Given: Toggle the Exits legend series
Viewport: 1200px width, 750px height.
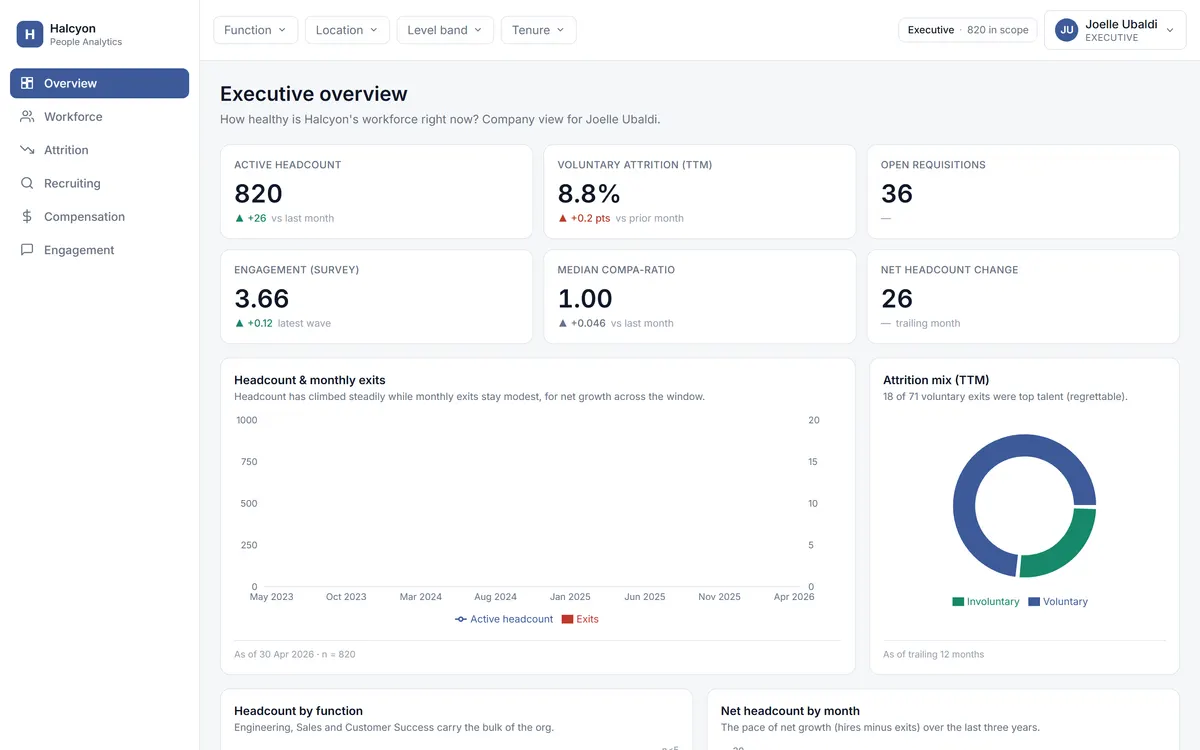Looking at the screenshot, I should [x=580, y=619].
